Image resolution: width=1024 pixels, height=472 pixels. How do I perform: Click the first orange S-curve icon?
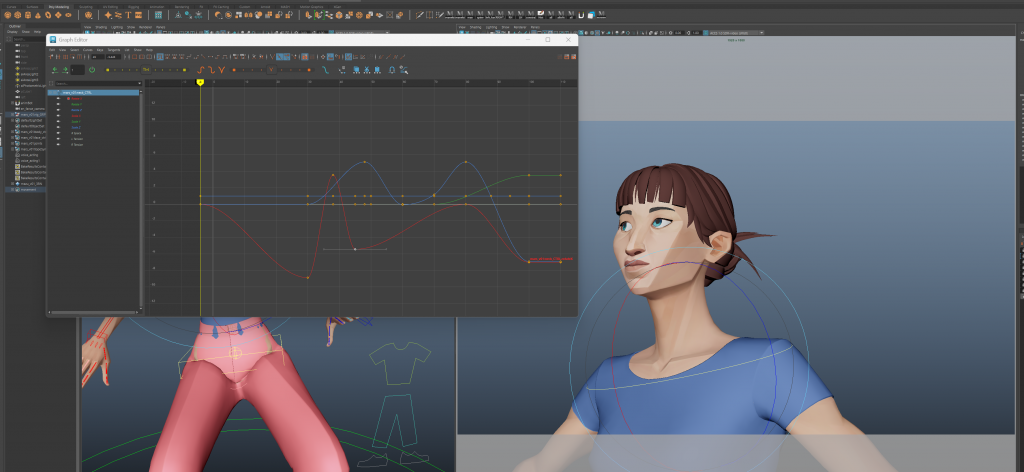[x=200, y=70]
